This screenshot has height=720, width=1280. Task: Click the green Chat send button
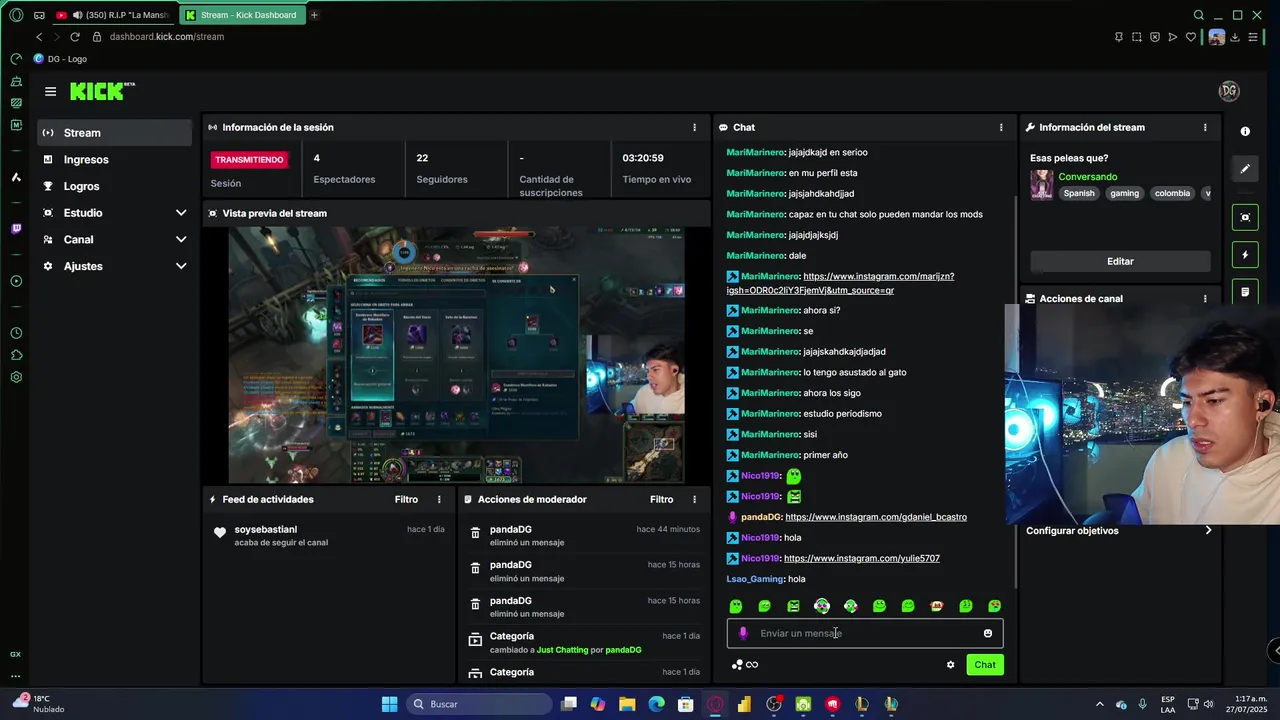click(x=985, y=665)
